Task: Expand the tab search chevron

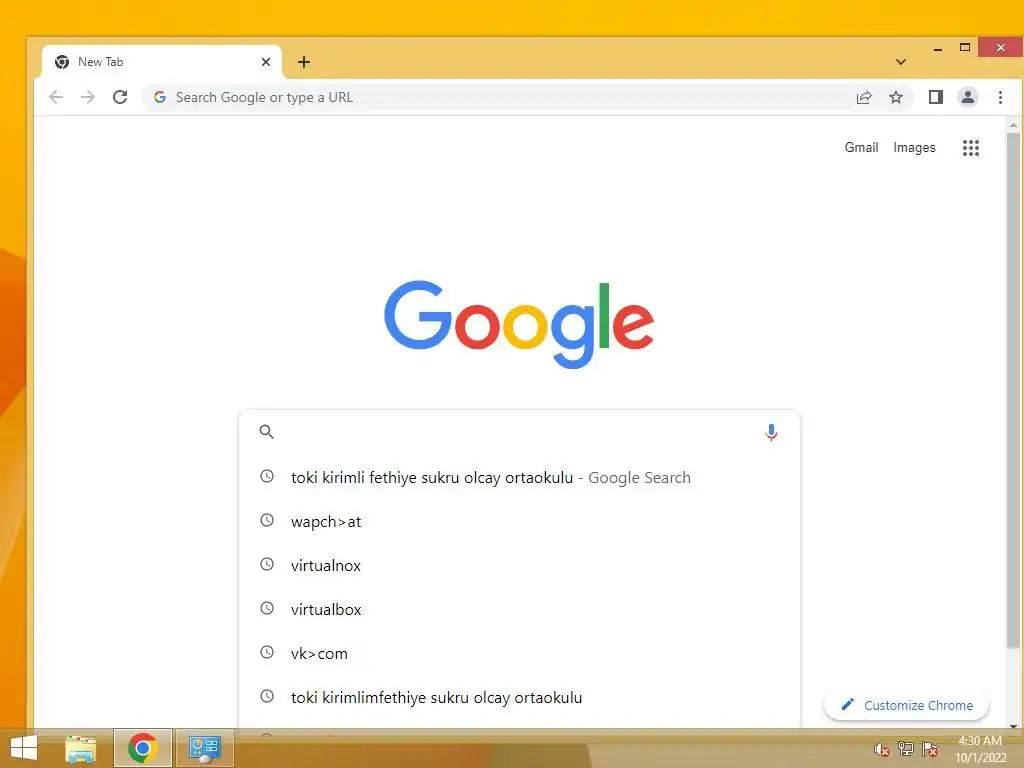Action: 901,62
